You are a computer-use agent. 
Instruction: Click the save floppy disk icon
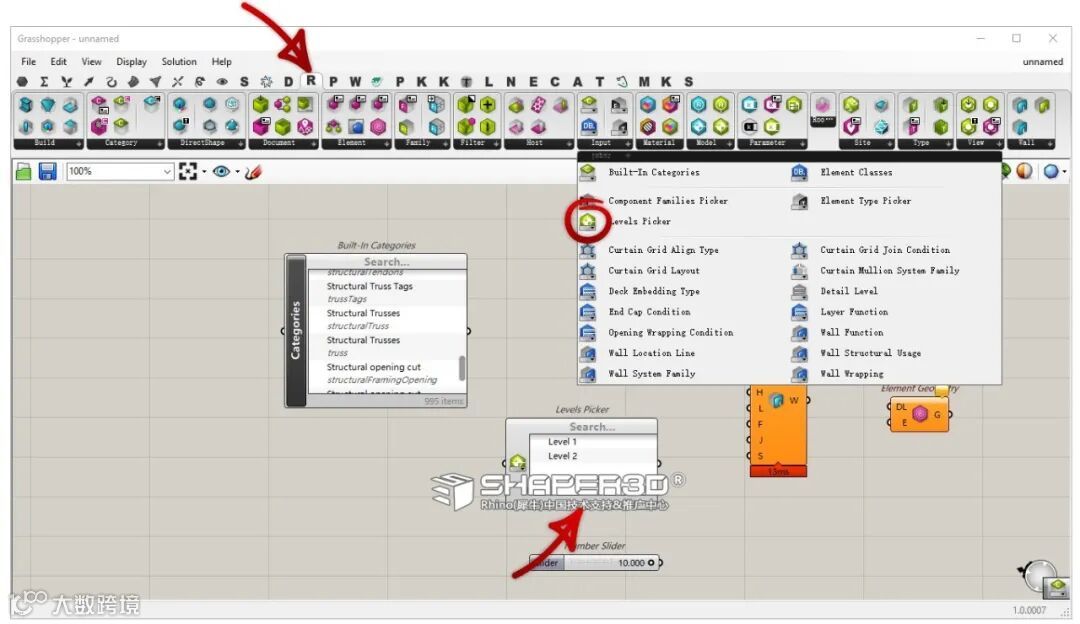pyautogui.click(x=47, y=171)
